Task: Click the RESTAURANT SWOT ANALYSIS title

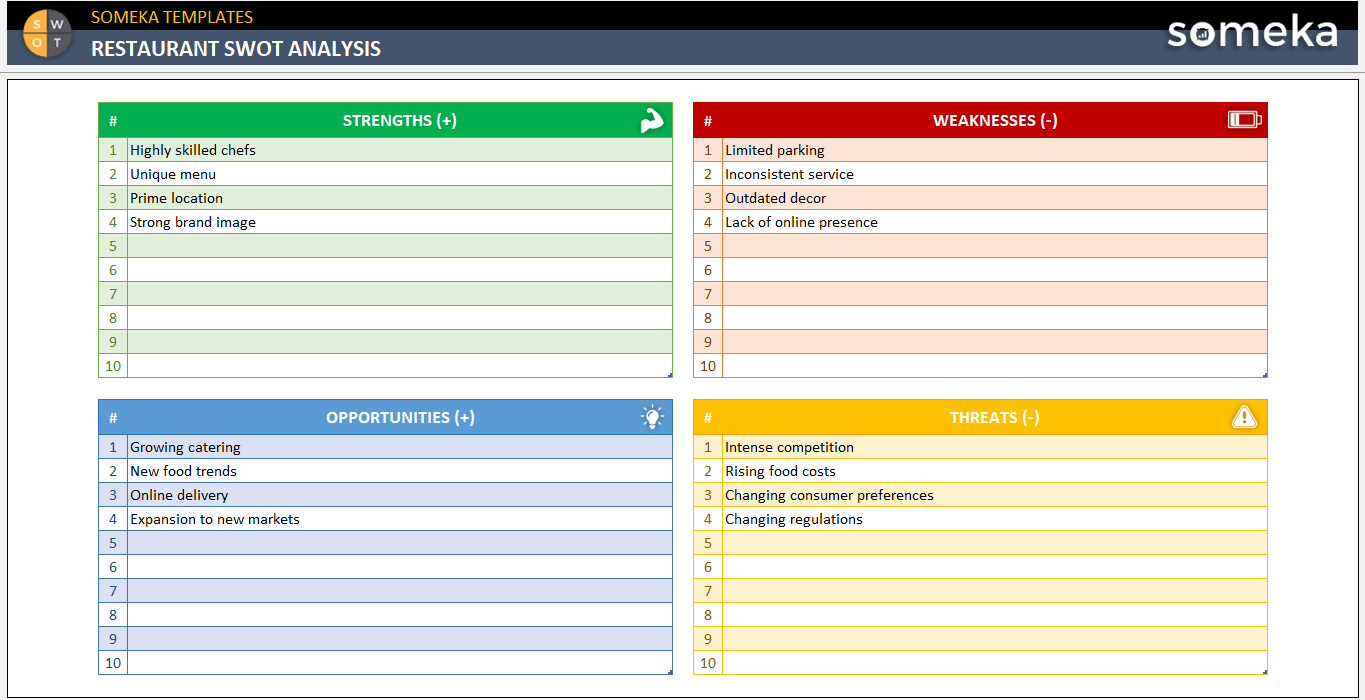Action: [x=236, y=48]
